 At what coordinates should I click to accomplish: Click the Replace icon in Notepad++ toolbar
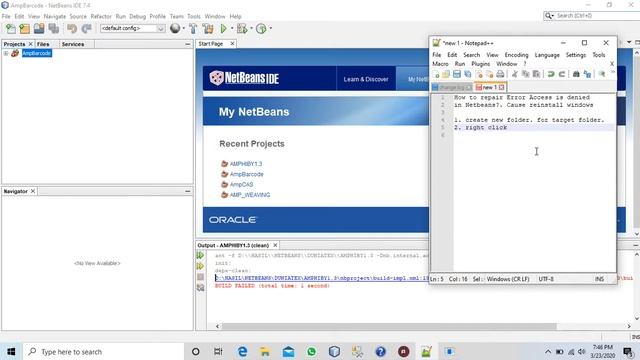[587, 74]
